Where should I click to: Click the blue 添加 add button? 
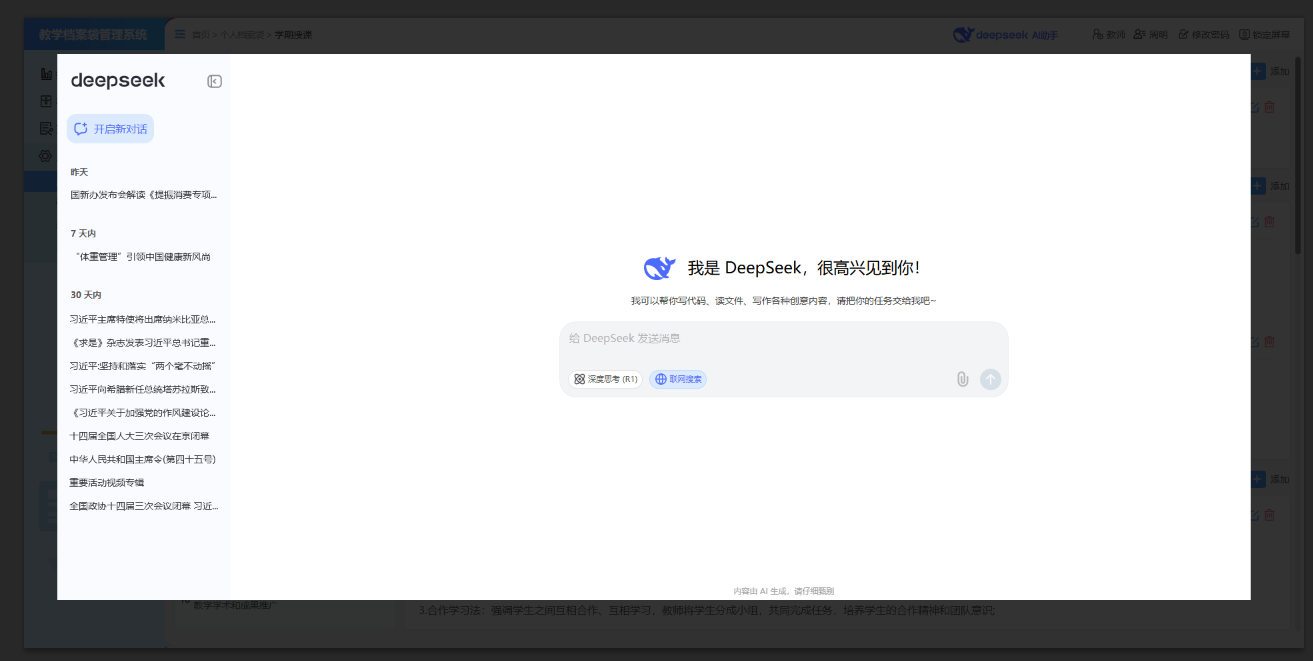[1270, 72]
